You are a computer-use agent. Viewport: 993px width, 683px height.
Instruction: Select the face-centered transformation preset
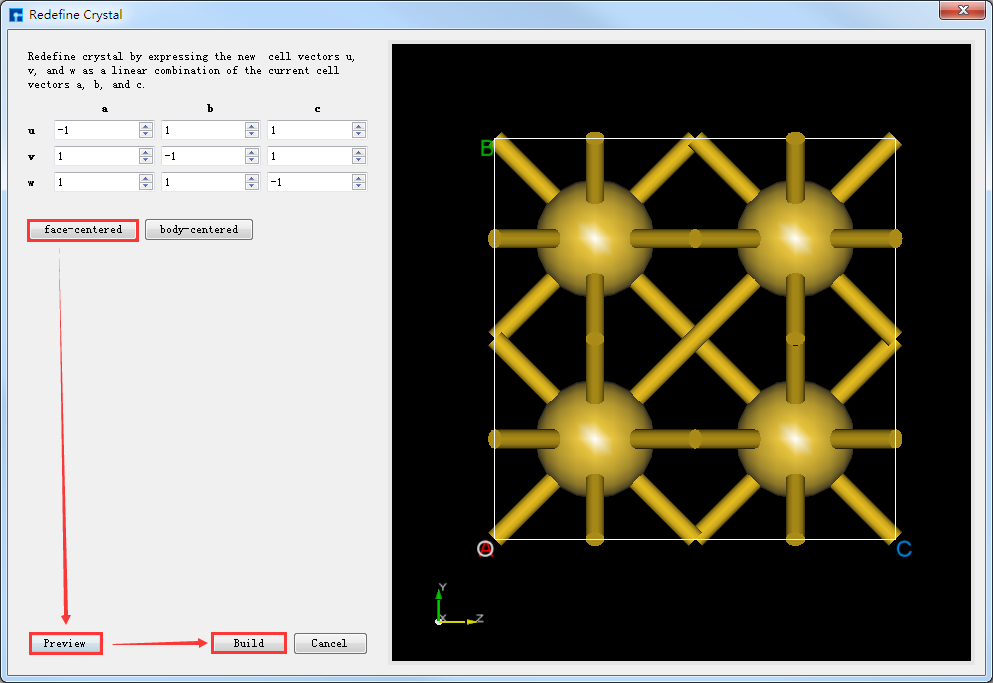(82, 229)
